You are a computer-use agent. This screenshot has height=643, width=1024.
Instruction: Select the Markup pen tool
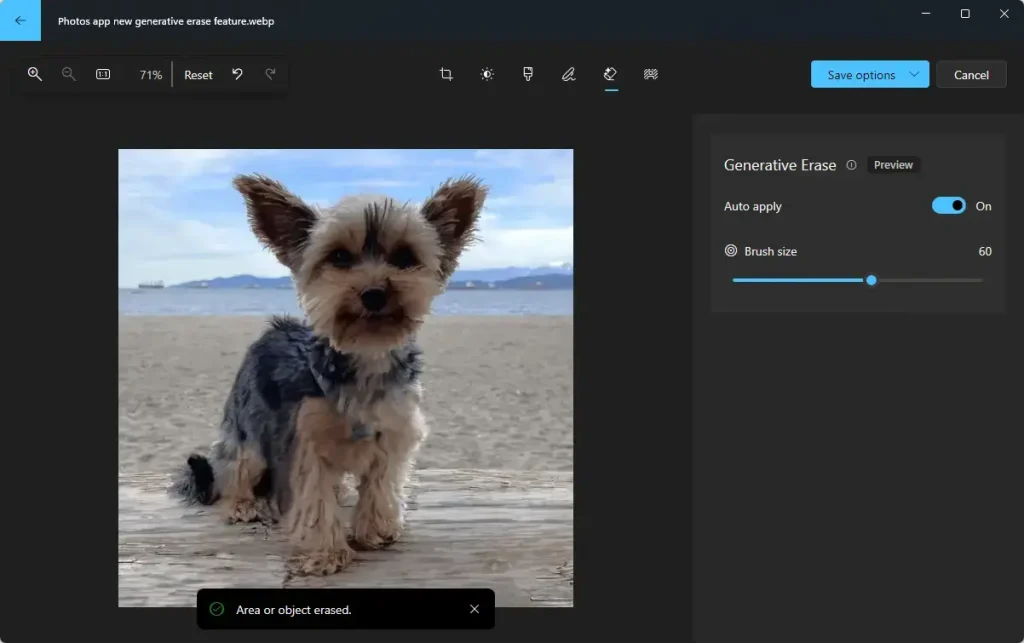(569, 74)
